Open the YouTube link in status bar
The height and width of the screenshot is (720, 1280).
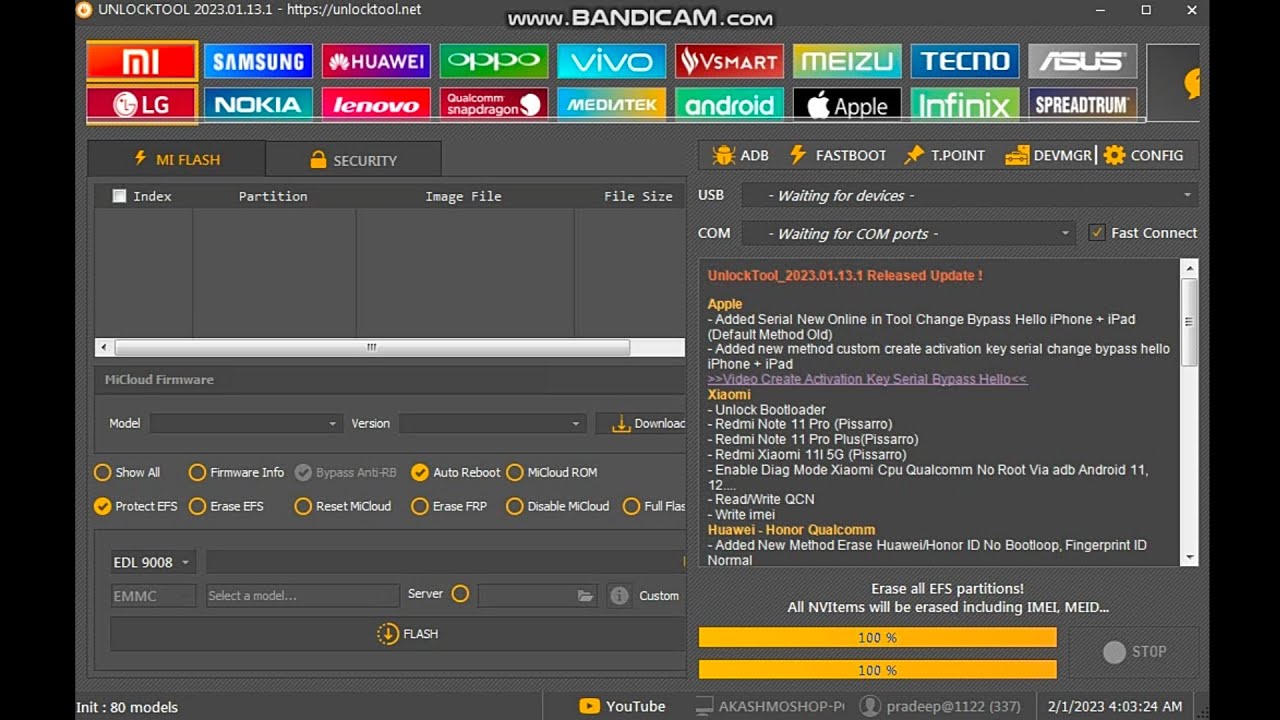(622, 706)
